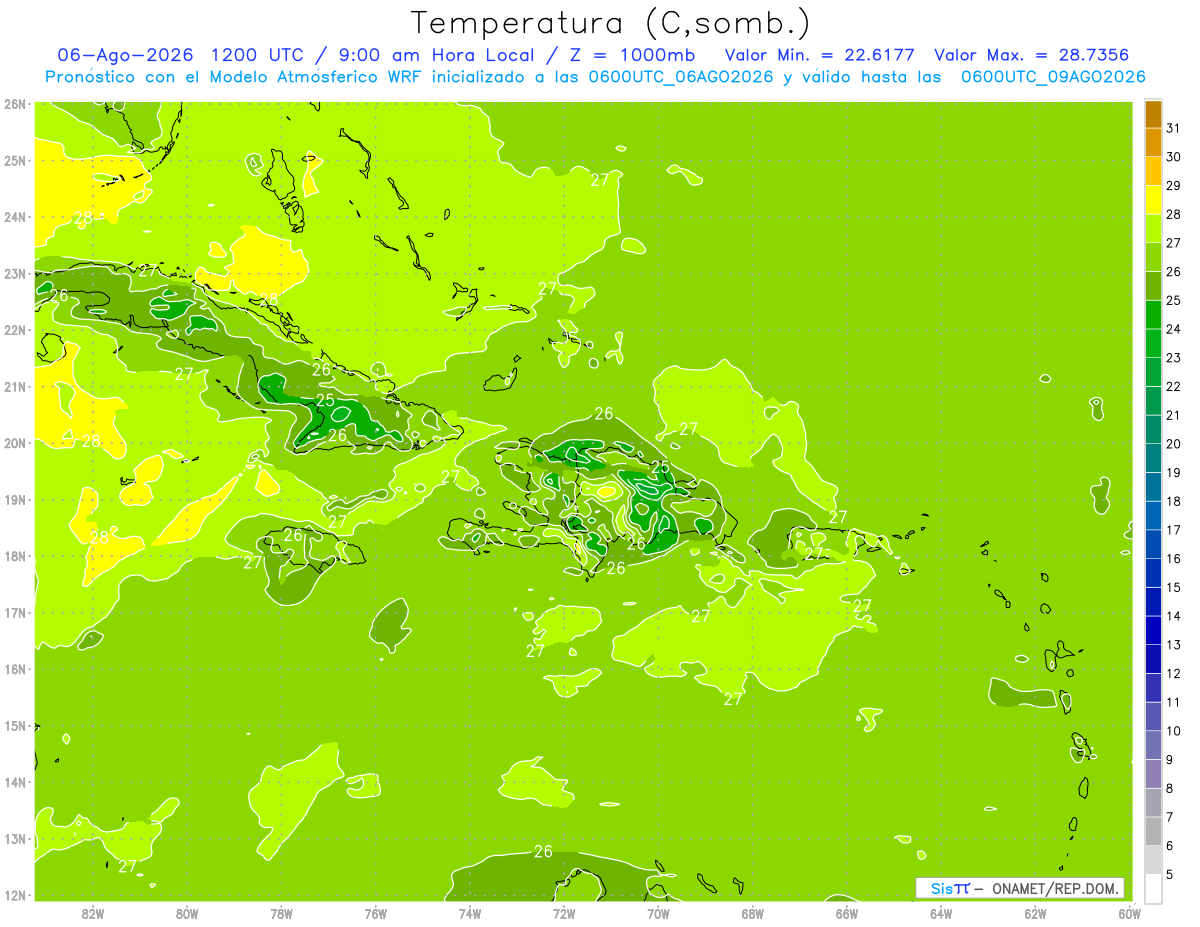This screenshot has height=927, width=1200.
Task: Pick the dark green legend swatch between 24 and 25
Action: click(x=1153, y=315)
